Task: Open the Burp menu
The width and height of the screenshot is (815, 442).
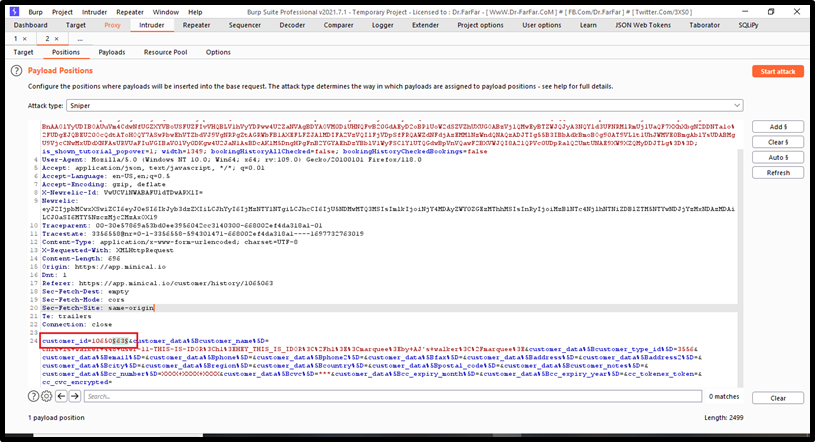Action: coord(35,12)
